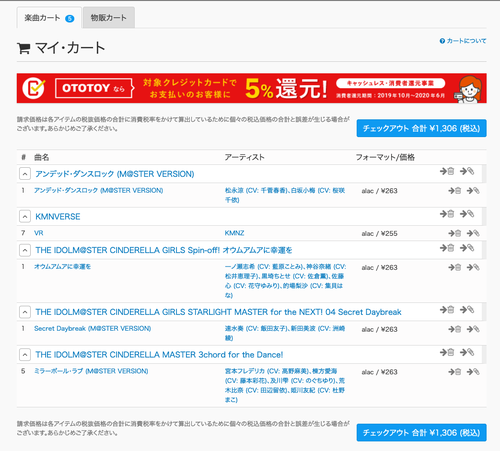The height and width of the screenshot is (451, 500).
Task: Clip the KMNVERSE album with paperclip icon
Action: tap(467, 214)
